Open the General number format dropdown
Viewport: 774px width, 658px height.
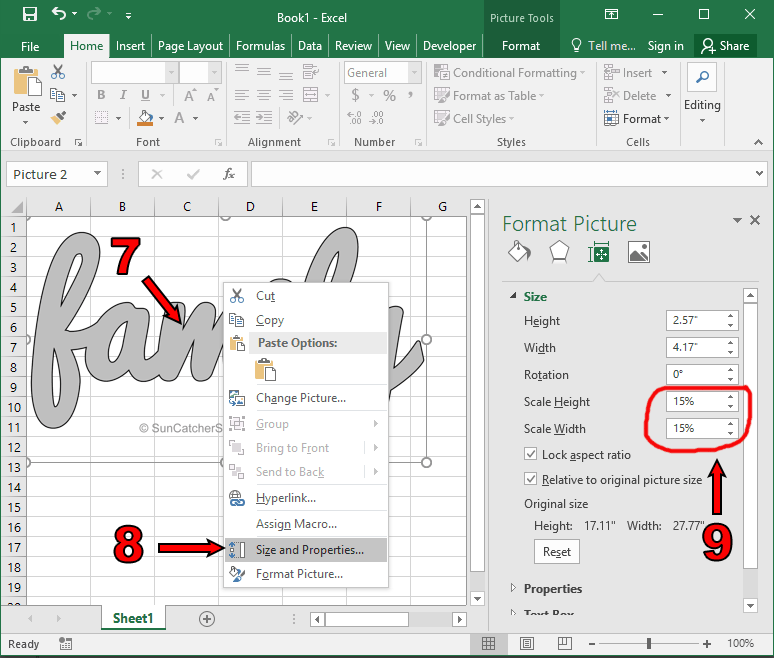[x=415, y=73]
